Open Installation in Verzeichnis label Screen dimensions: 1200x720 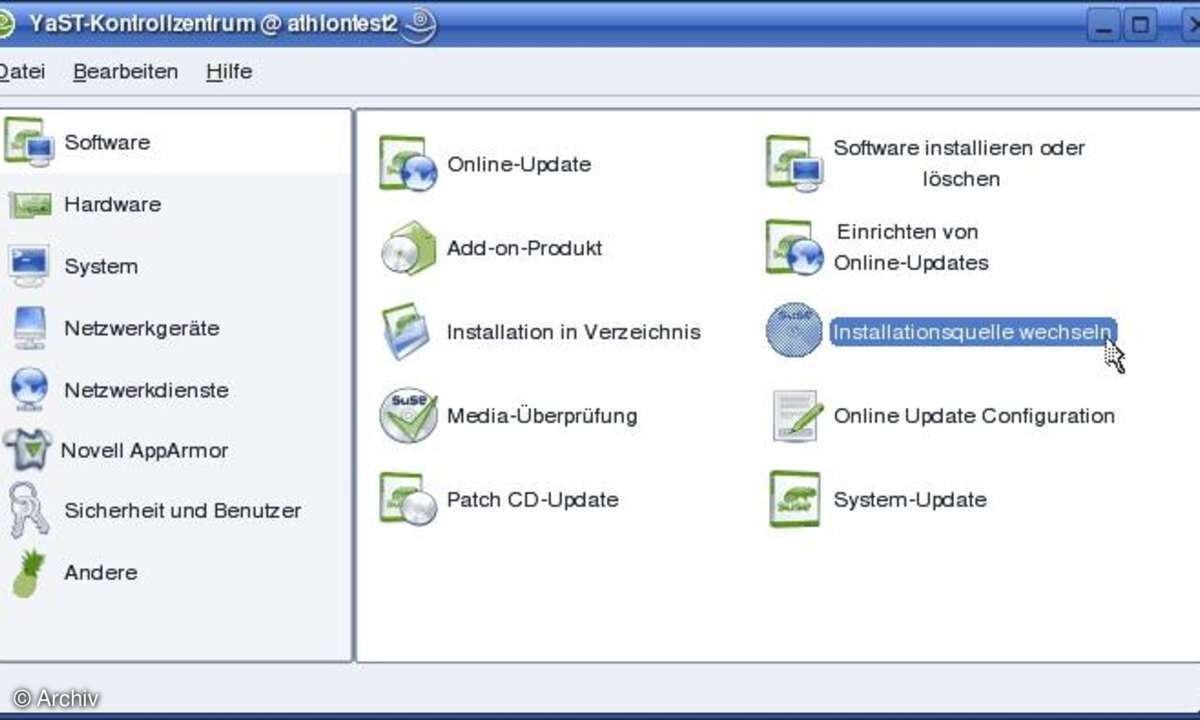pyautogui.click(x=574, y=332)
